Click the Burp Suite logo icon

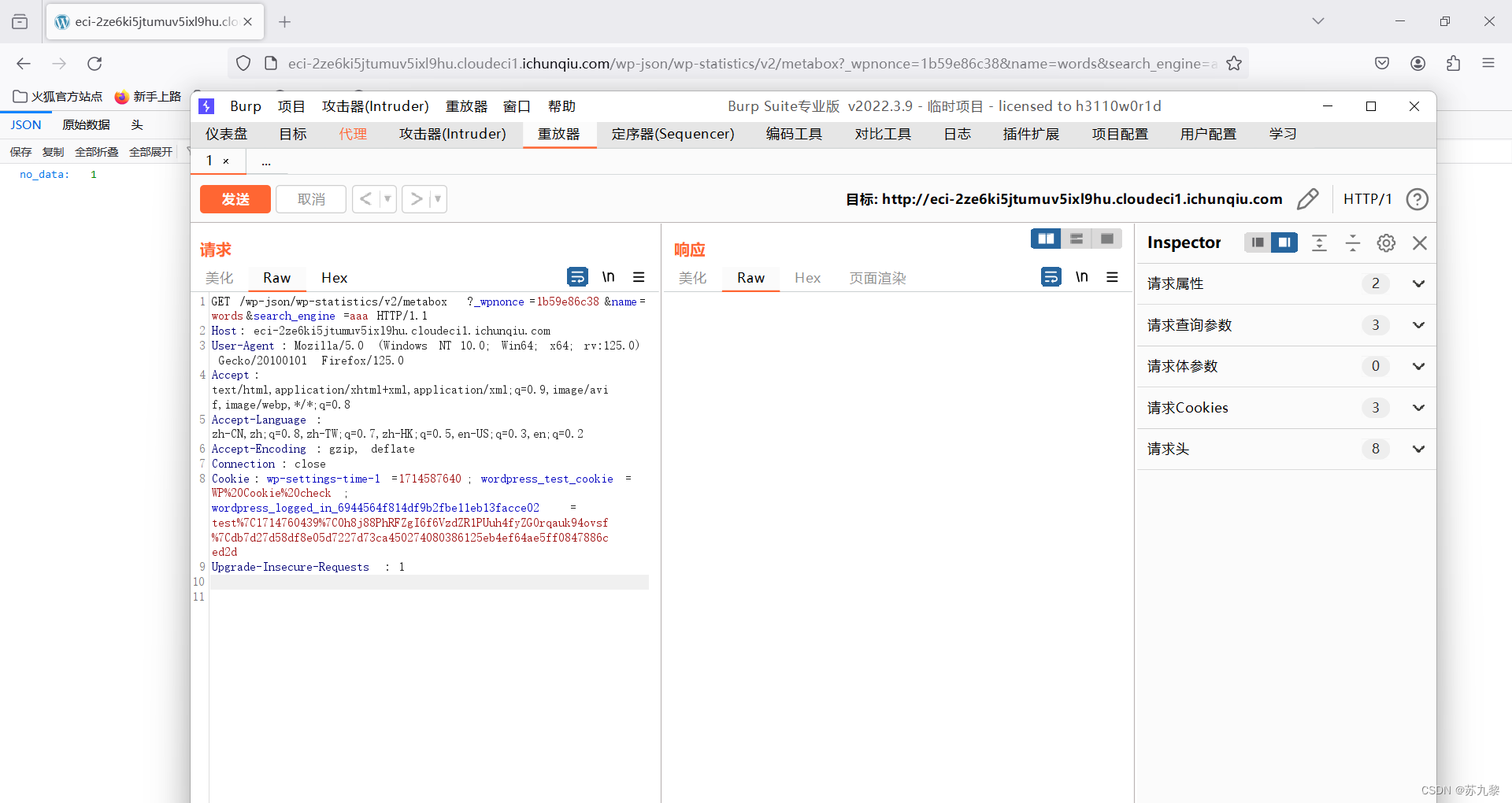click(206, 106)
